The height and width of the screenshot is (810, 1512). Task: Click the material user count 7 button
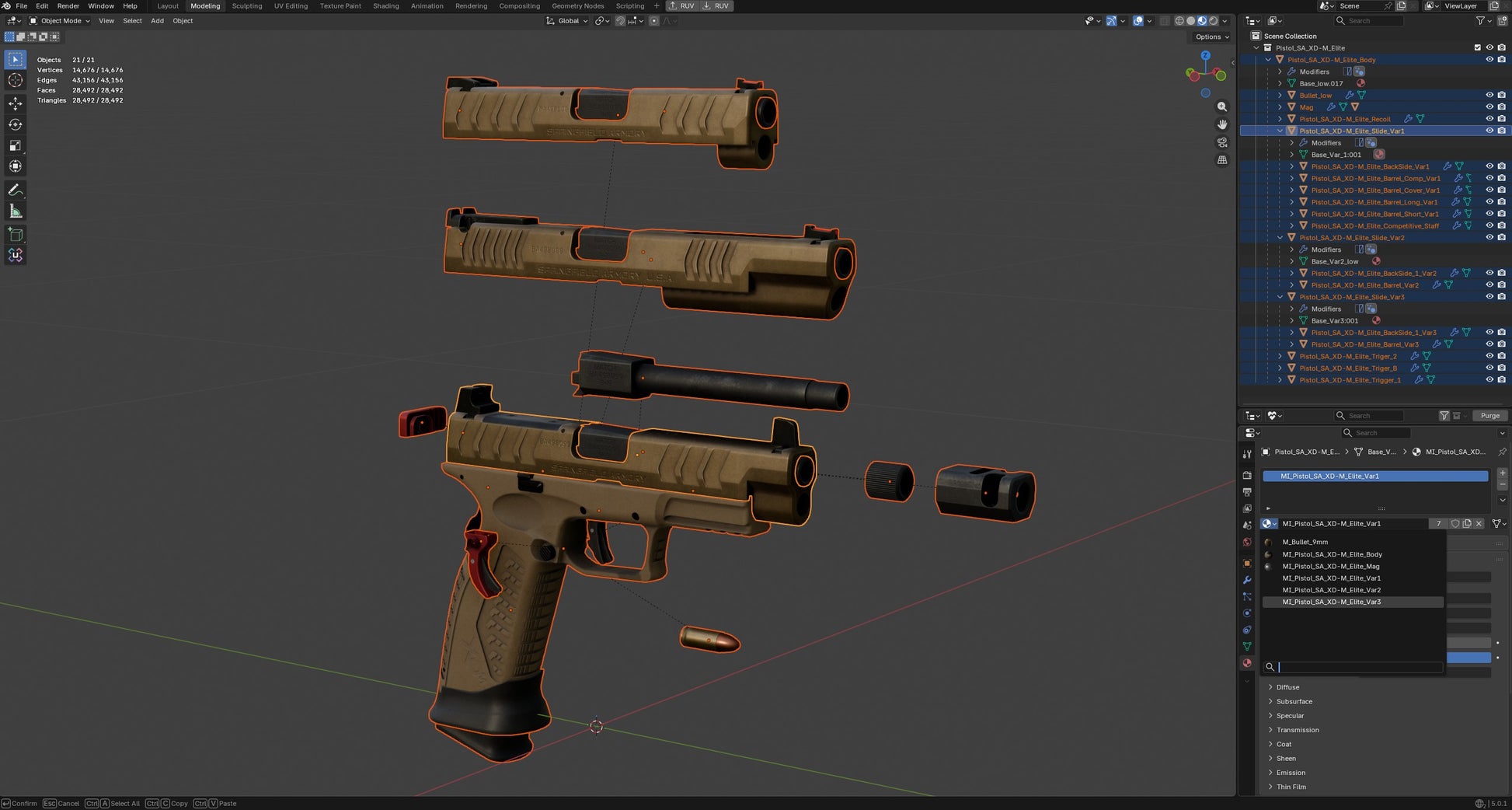pyautogui.click(x=1438, y=524)
